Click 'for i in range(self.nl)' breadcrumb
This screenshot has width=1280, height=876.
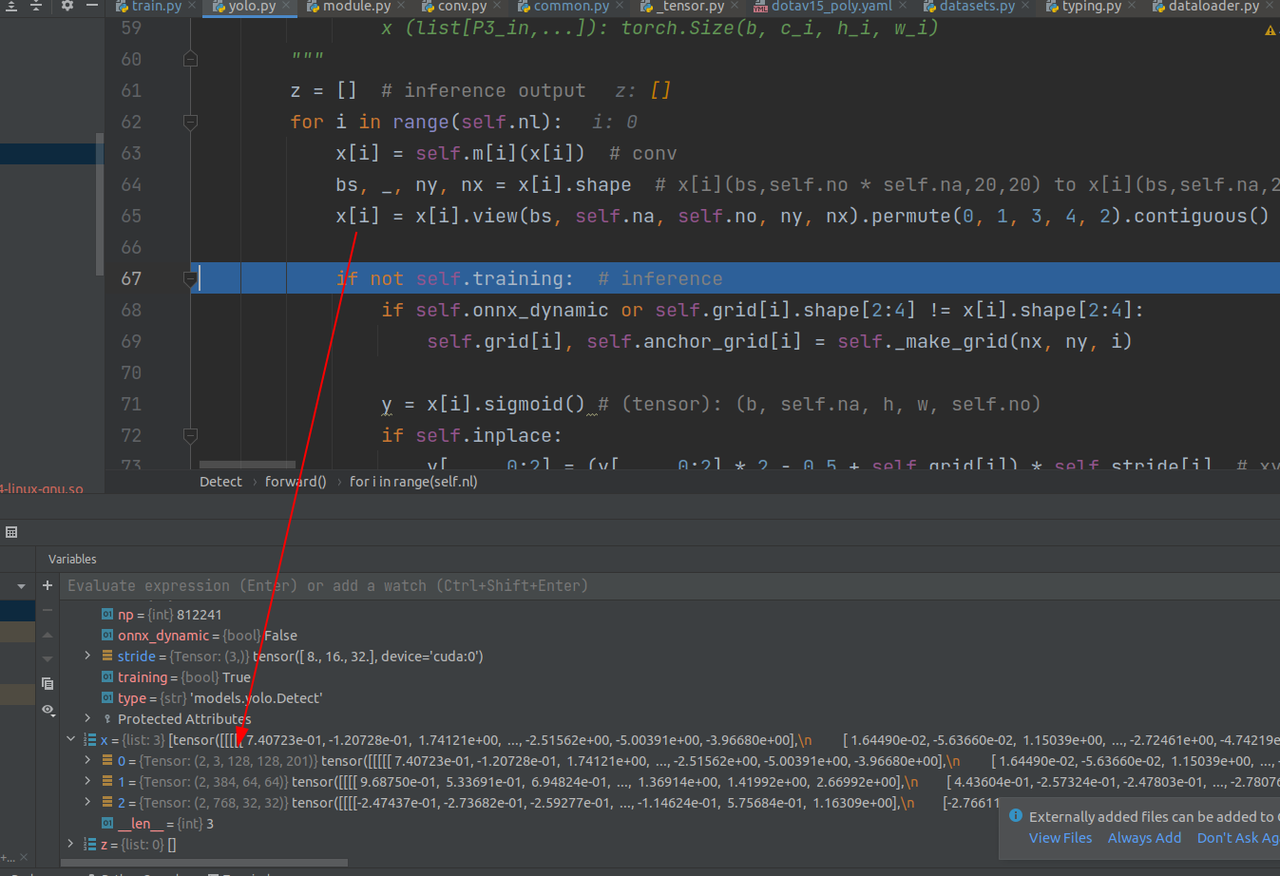[413, 482]
